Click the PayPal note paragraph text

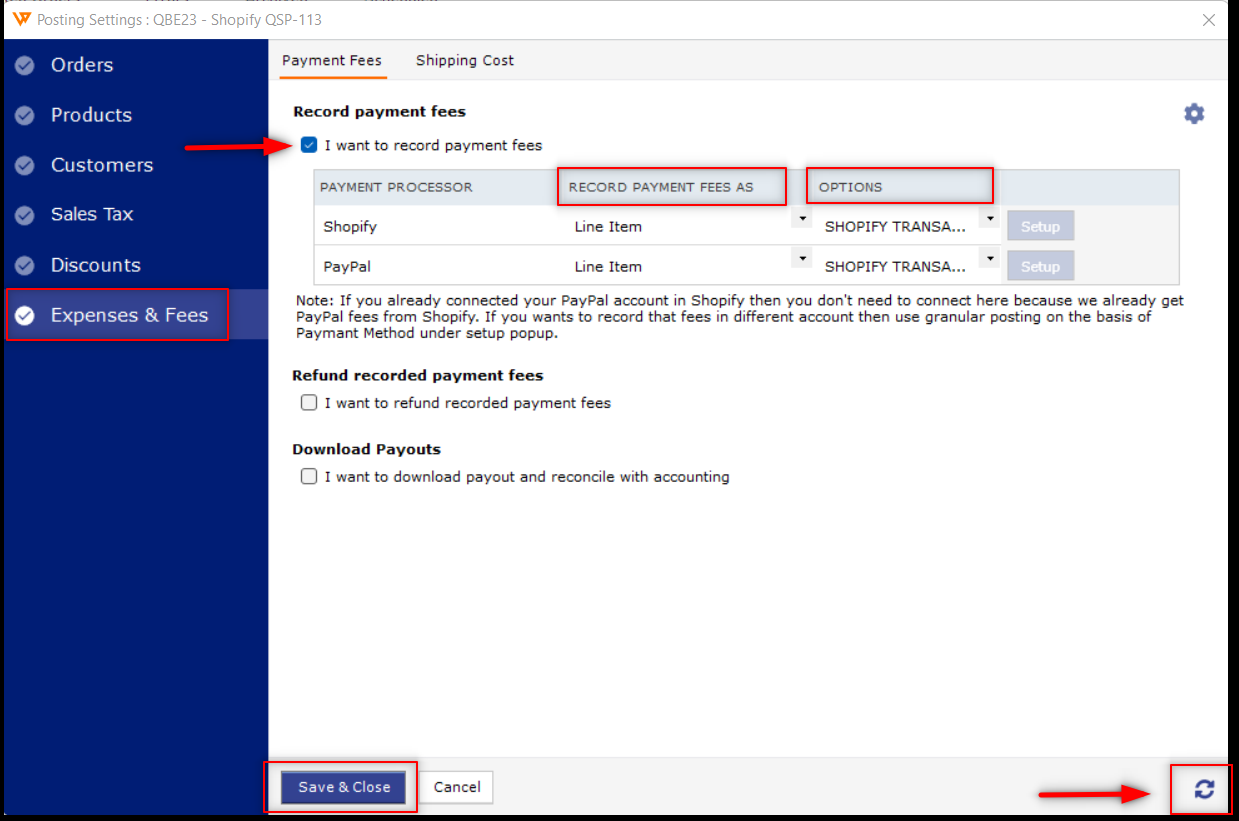point(740,317)
